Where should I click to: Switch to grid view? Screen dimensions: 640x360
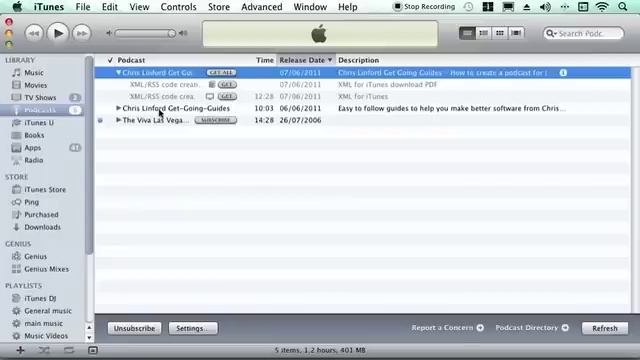pos(500,33)
